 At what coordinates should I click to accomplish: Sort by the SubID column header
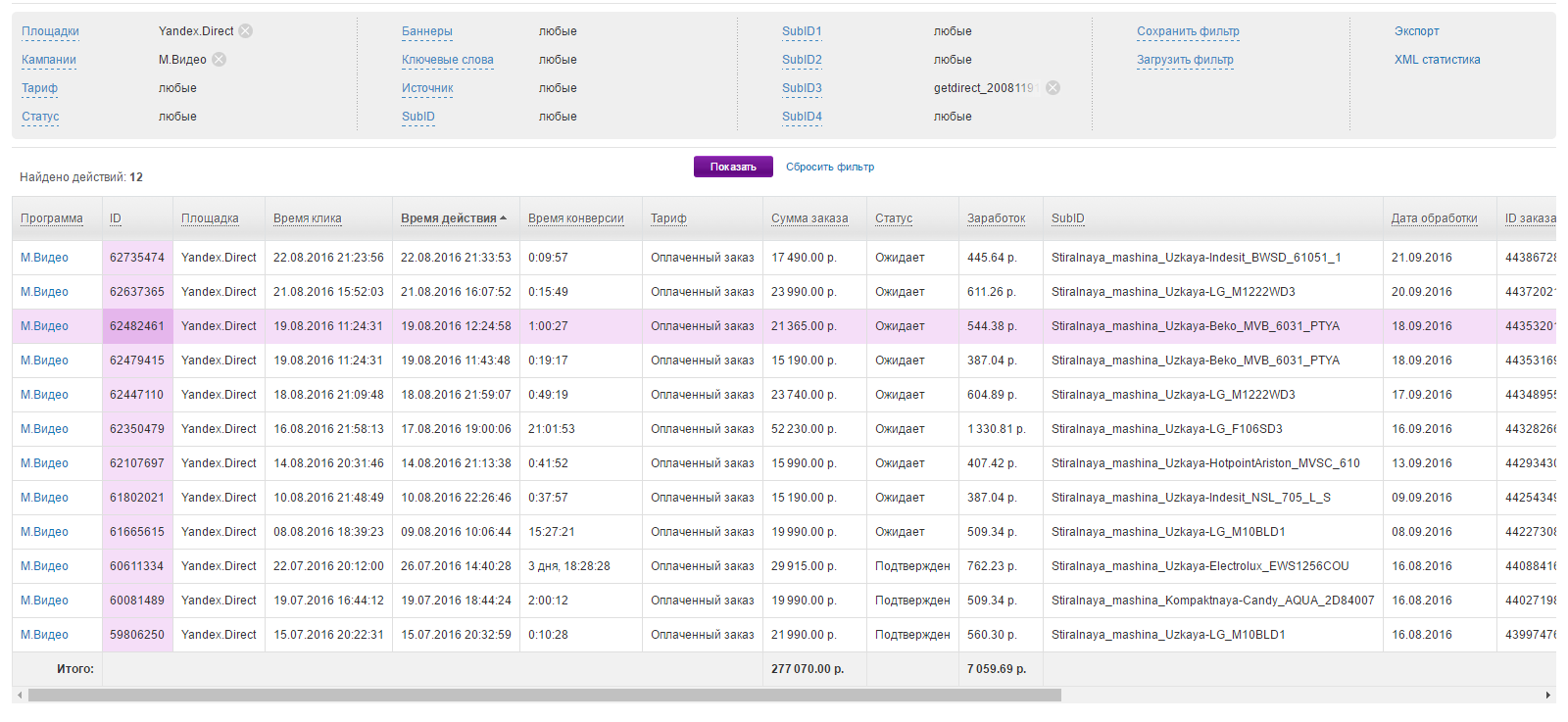pos(1068,218)
